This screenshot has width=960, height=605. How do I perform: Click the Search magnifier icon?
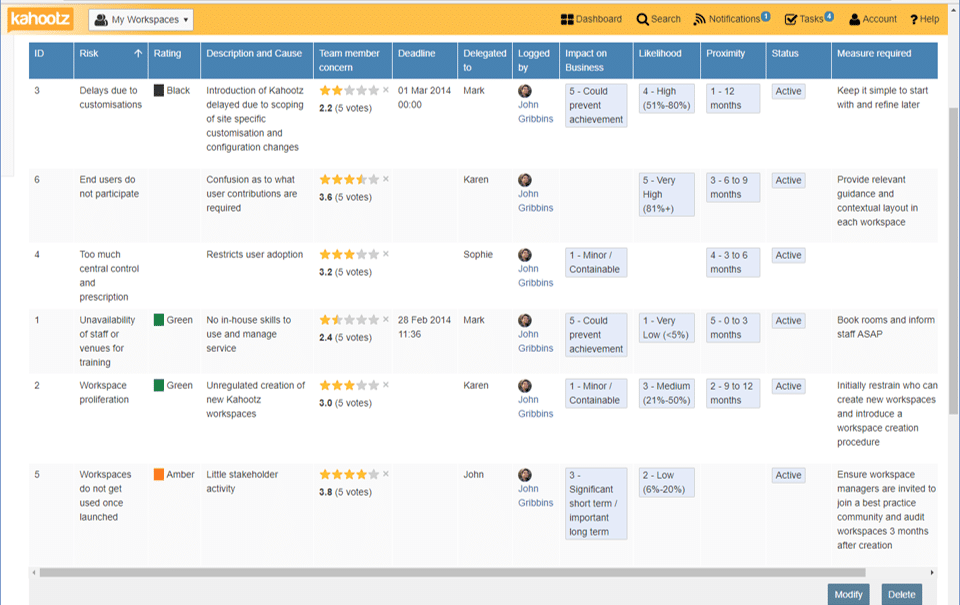pyautogui.click(x=642, y=18)
